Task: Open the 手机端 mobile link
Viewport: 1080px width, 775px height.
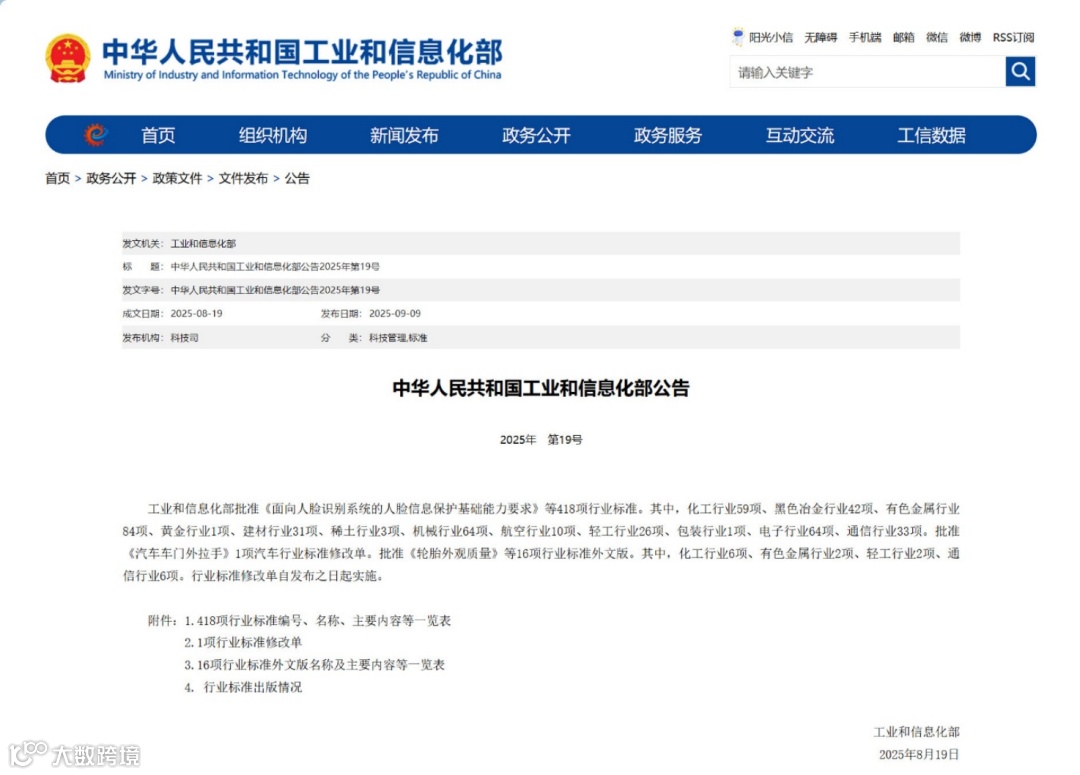Action: (865, 37)
